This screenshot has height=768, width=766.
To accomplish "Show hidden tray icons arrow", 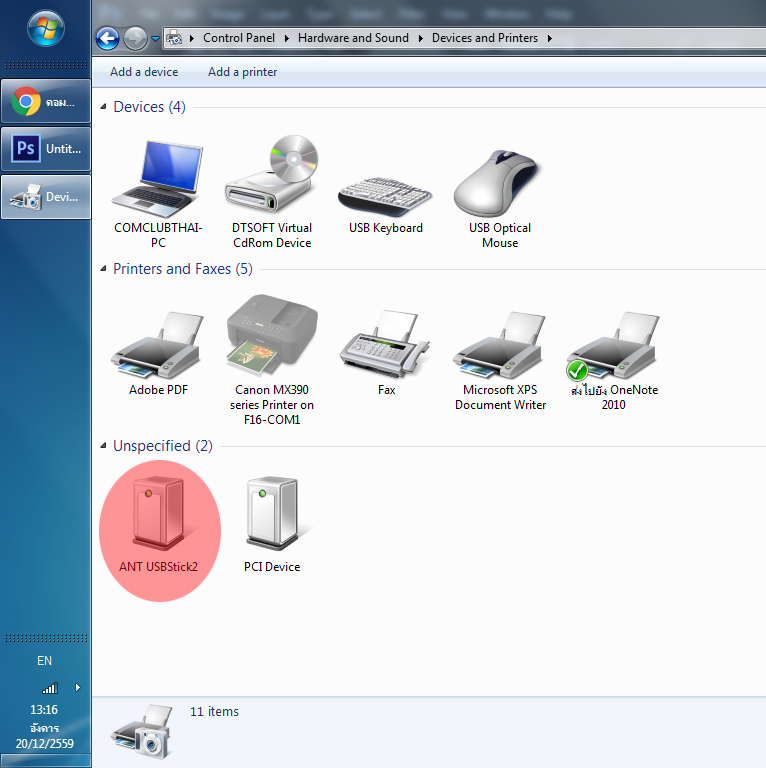I will tap(77, 688).
